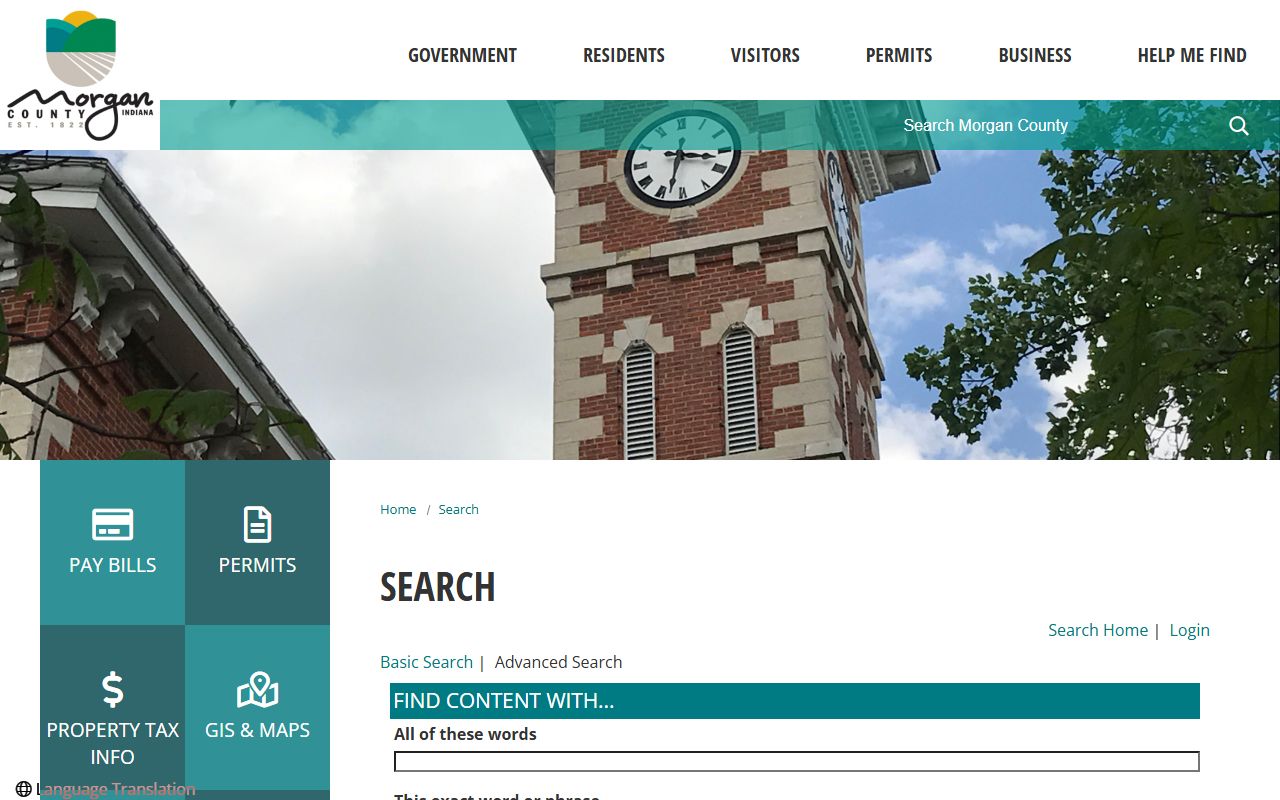The image size is (1280, 800).
Task: Click the search magnifier icon
Action: [x=1239, y=125]
